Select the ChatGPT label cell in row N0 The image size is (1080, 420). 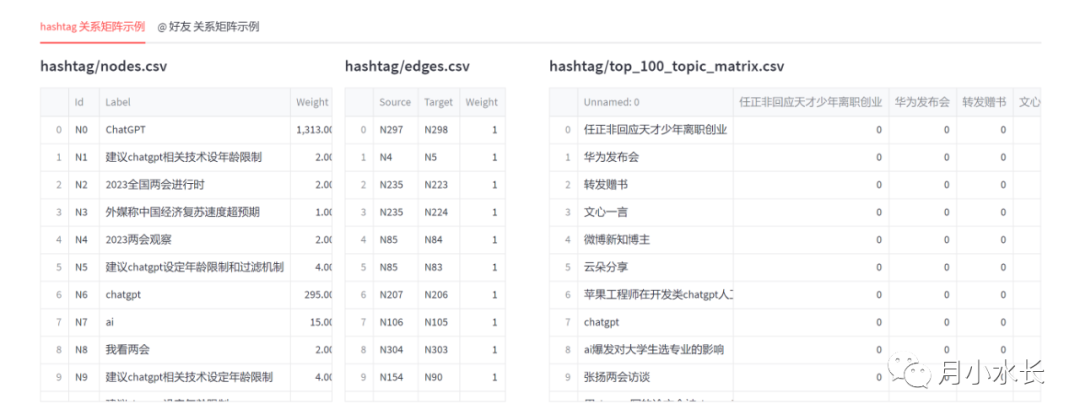(x=194, y=129)
